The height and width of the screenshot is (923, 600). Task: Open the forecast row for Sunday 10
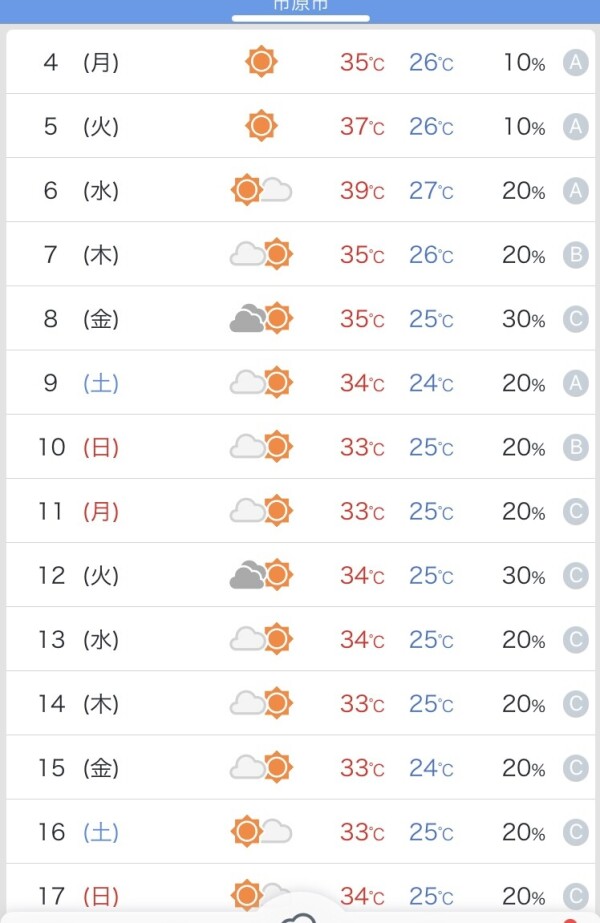click(300, 447)
